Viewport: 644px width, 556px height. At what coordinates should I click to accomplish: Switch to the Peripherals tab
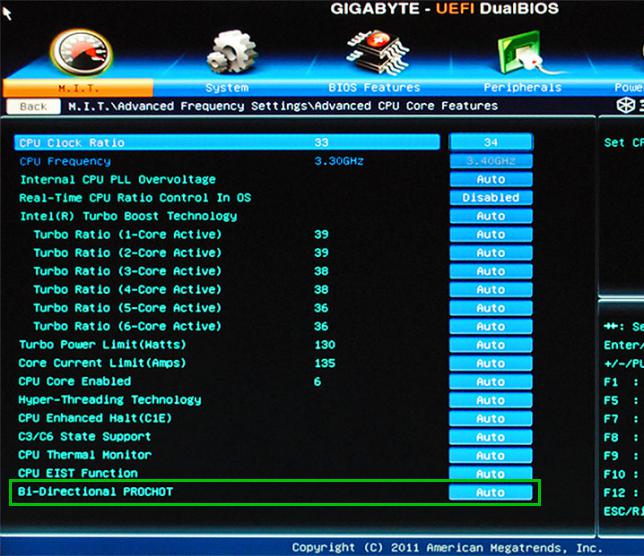click(522, 87)
